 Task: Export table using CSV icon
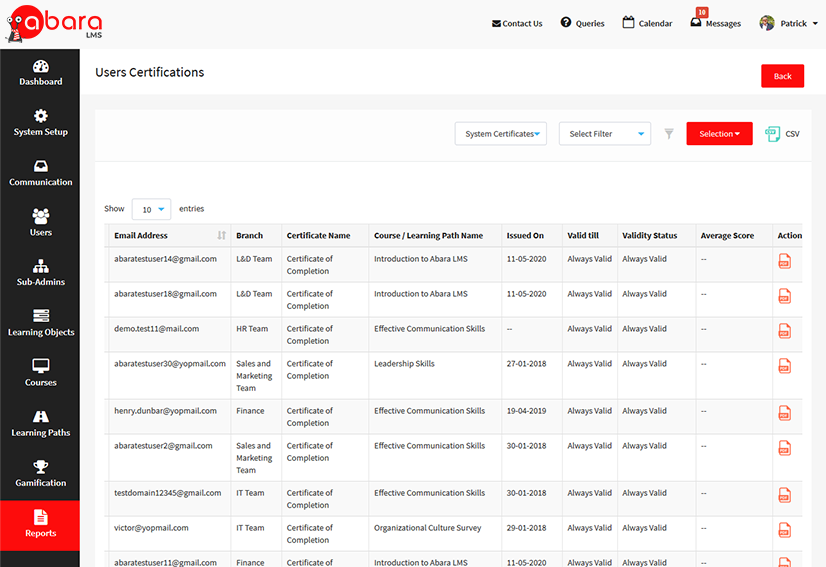(772, 134)
